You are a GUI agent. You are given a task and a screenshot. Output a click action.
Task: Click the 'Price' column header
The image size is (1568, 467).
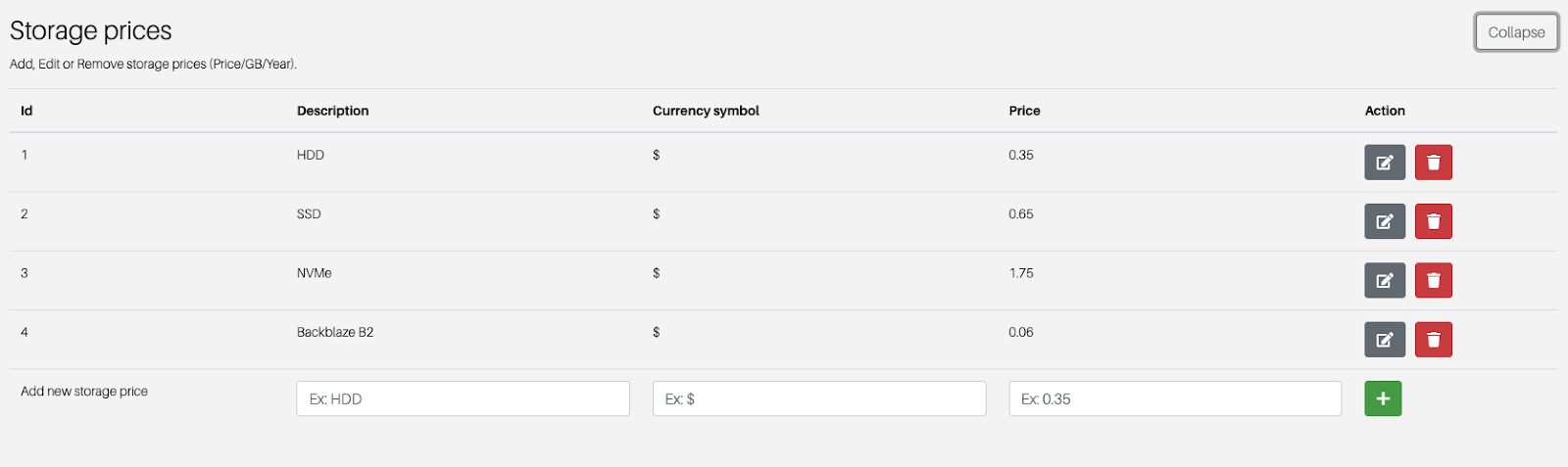pyautogui.click(x=1024, y=111)
